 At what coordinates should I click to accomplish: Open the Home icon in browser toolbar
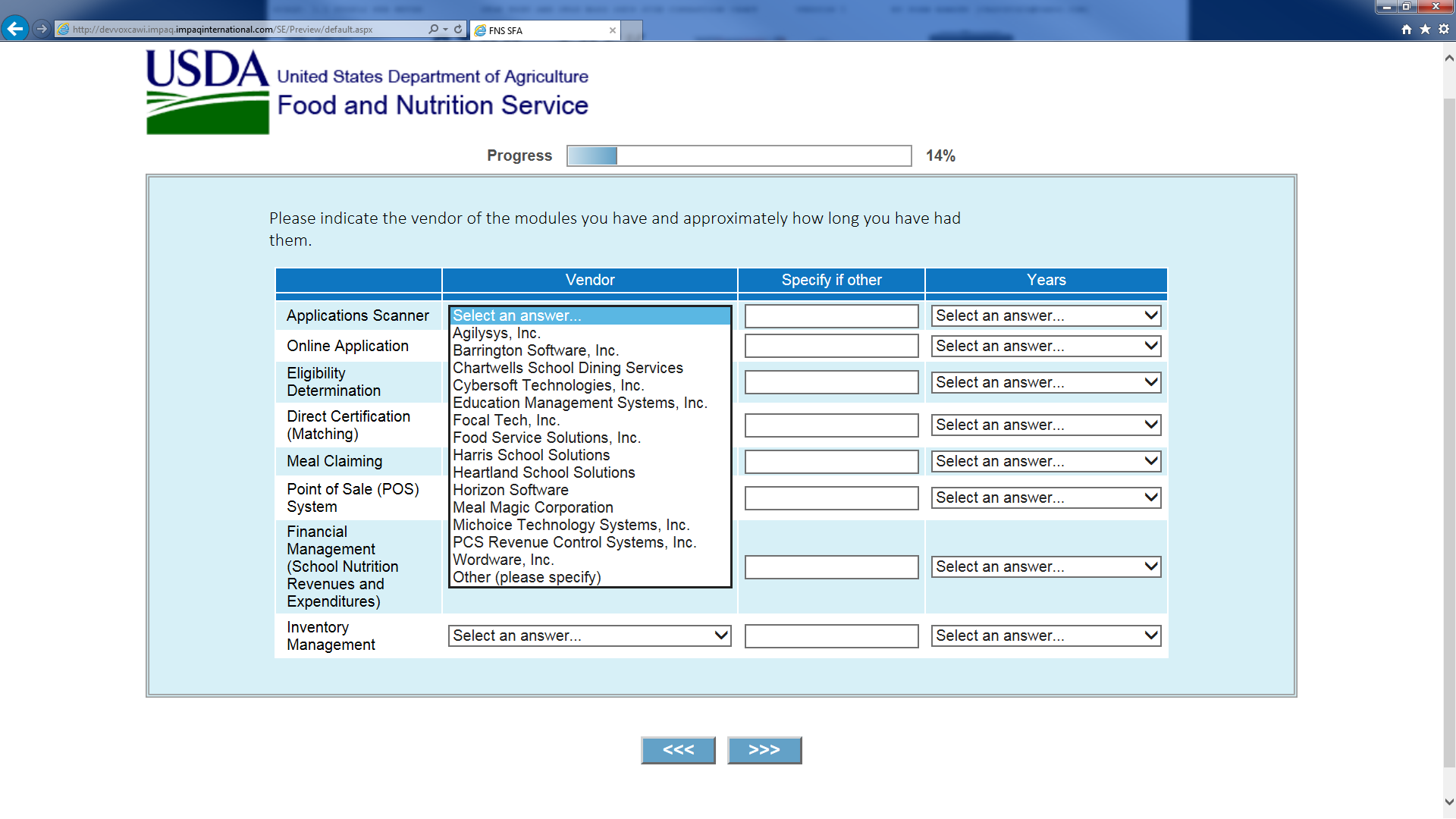pyautogui.click(x=1407, y=30)
